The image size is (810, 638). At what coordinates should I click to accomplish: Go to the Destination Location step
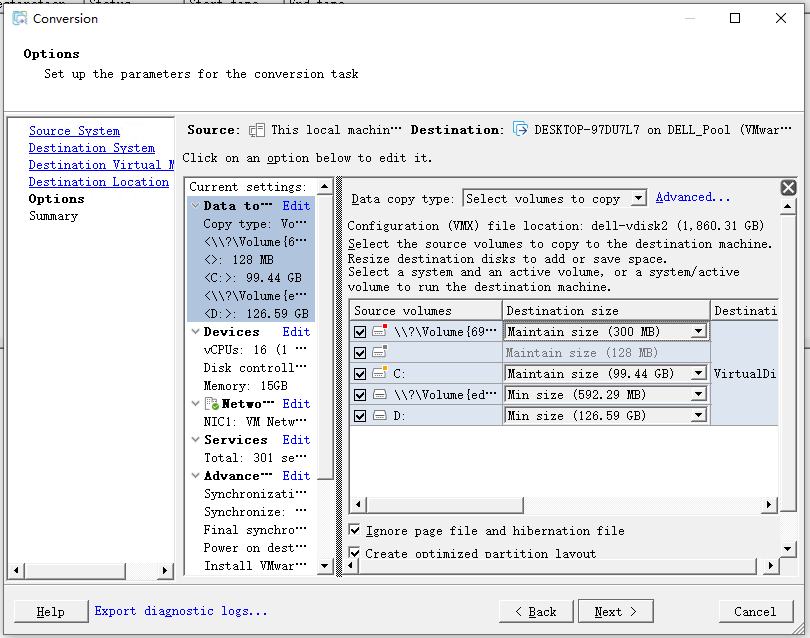point(99,182)
